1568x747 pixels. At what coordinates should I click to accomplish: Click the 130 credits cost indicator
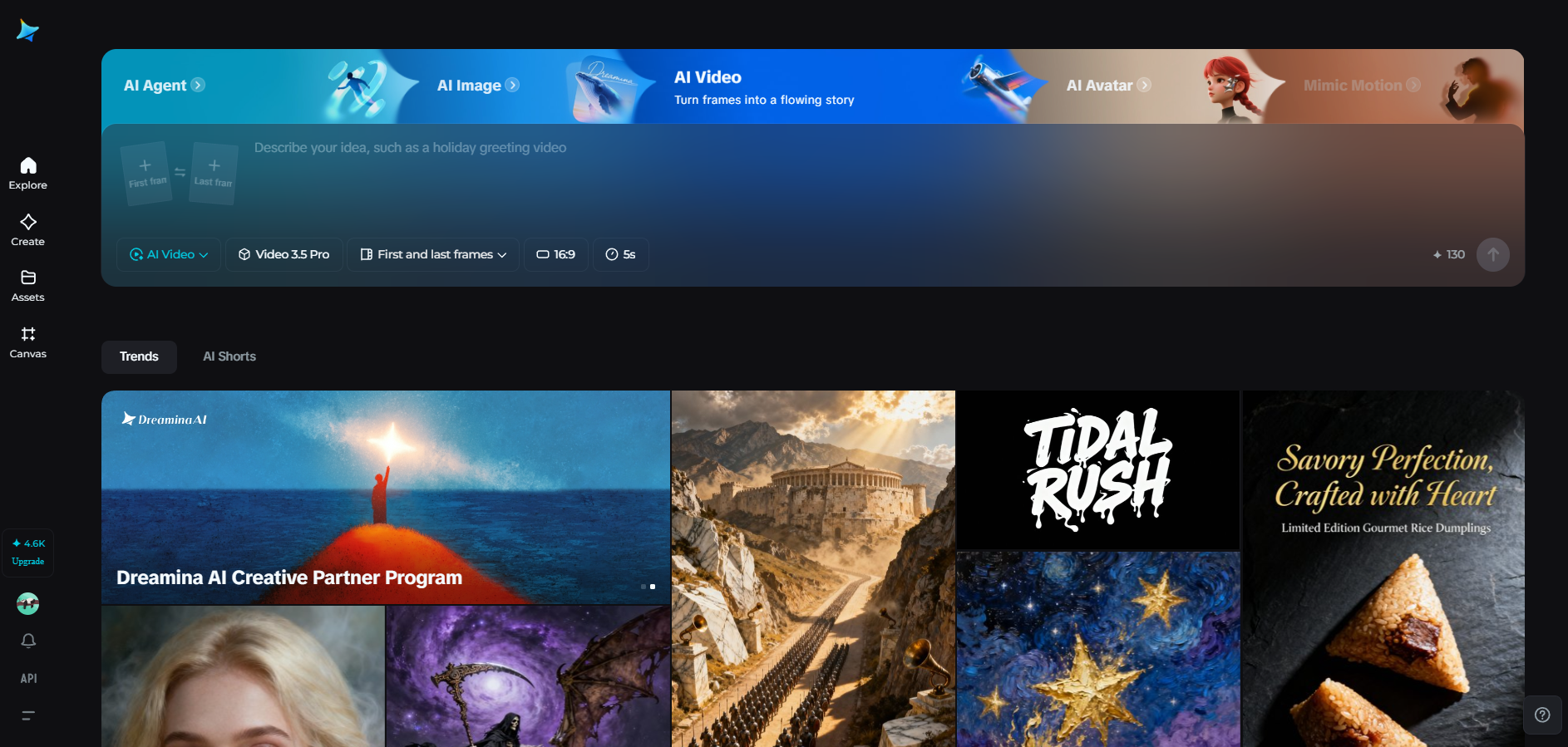(x=1449, y=254)
